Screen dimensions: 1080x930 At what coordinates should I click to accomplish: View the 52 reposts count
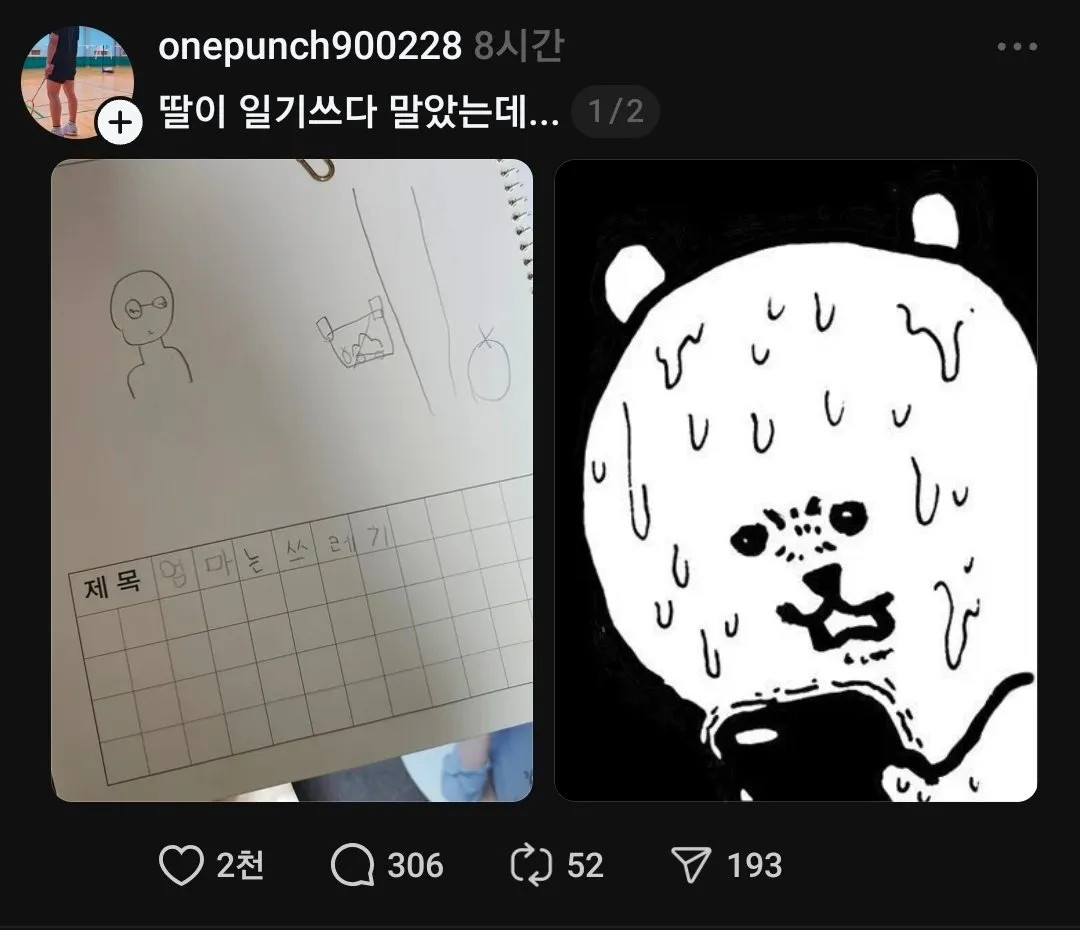point(585,865)
